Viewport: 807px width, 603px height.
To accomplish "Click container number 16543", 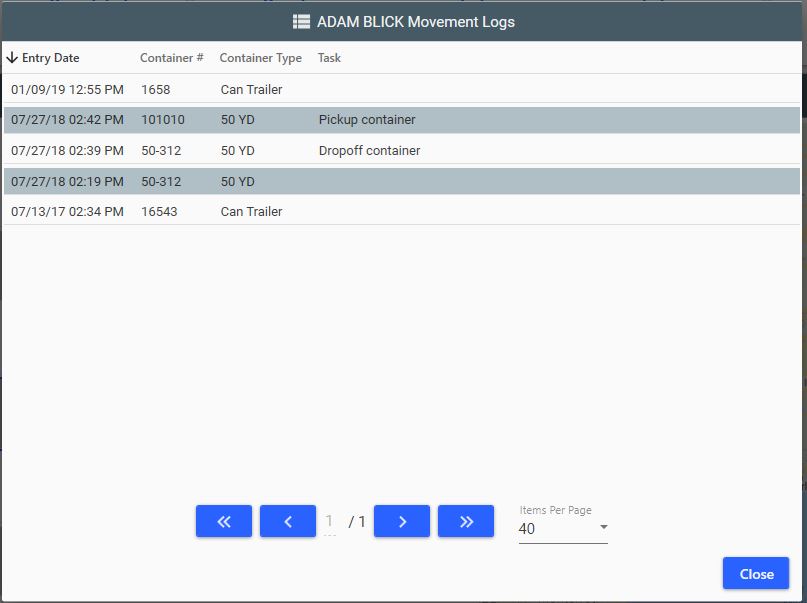I will (159, 211).
